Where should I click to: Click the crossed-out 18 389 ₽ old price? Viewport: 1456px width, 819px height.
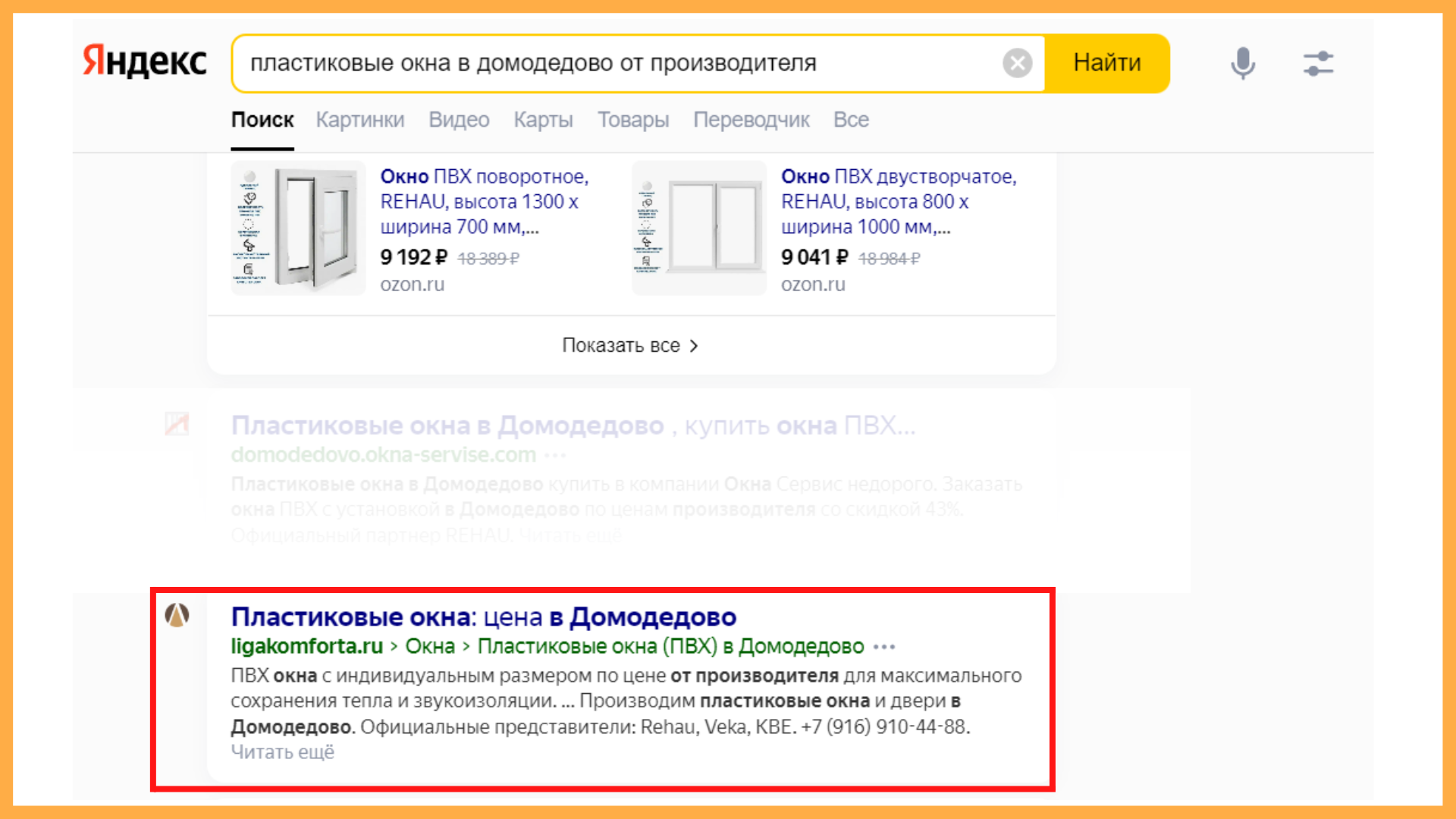tap(488, 259)
